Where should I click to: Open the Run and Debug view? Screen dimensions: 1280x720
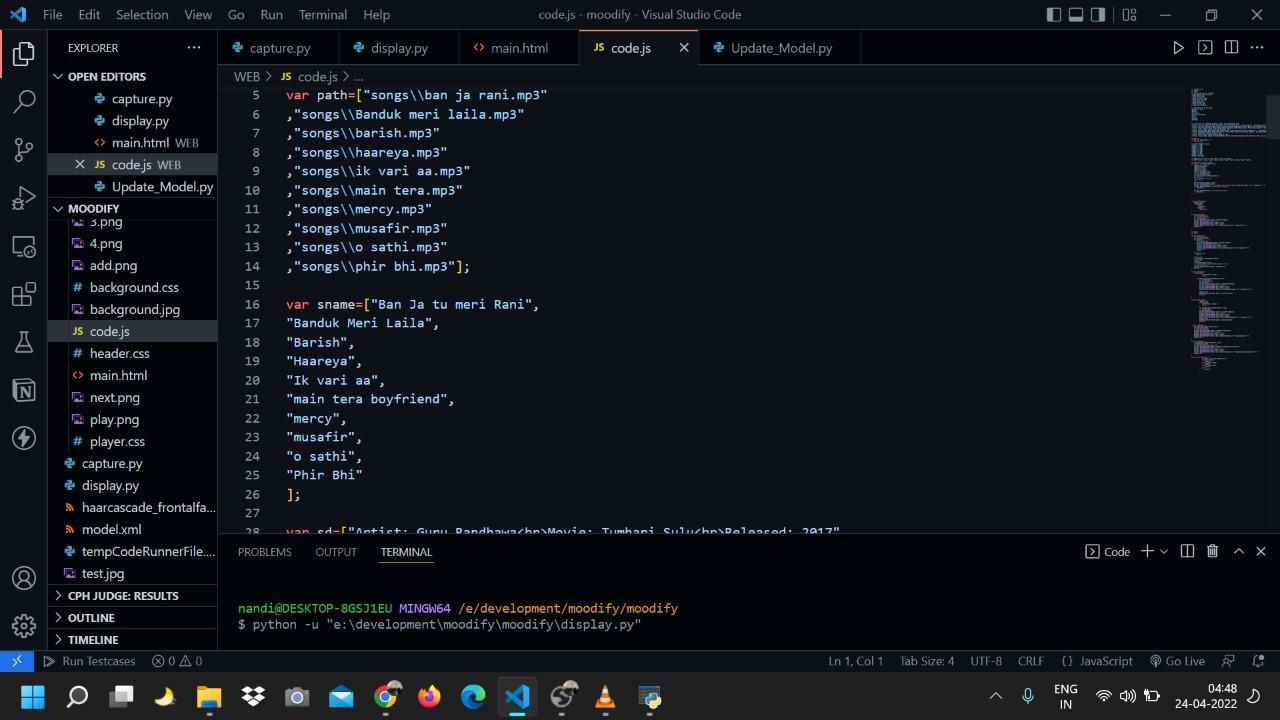24,198
